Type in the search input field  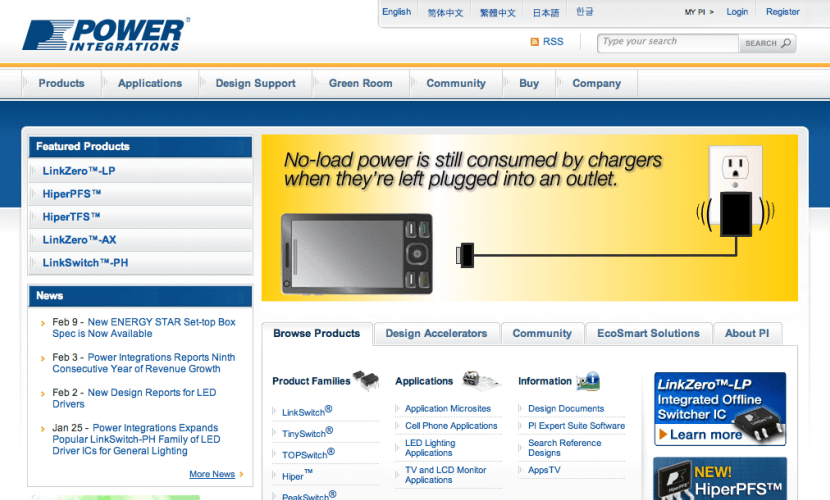coord(668,42)
